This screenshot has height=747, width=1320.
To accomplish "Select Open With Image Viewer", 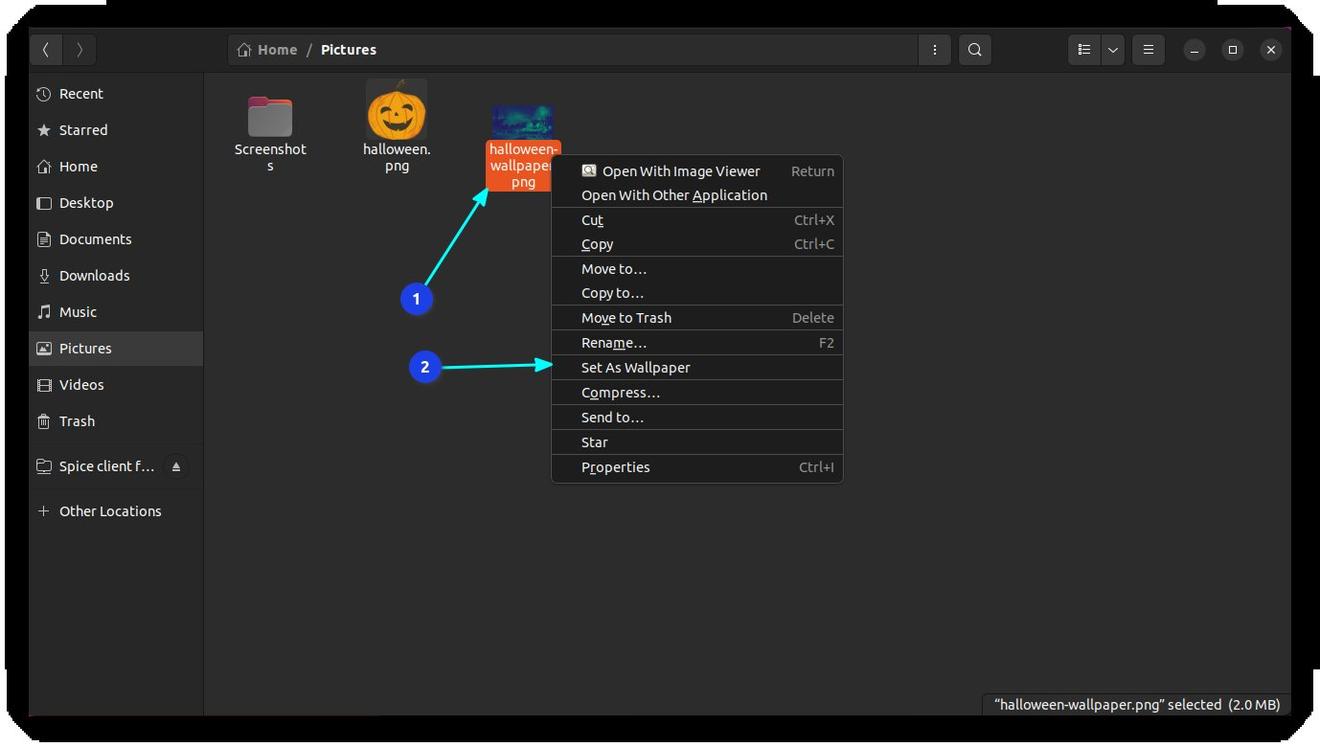I will pyautogui.click(x=681, y=171).
